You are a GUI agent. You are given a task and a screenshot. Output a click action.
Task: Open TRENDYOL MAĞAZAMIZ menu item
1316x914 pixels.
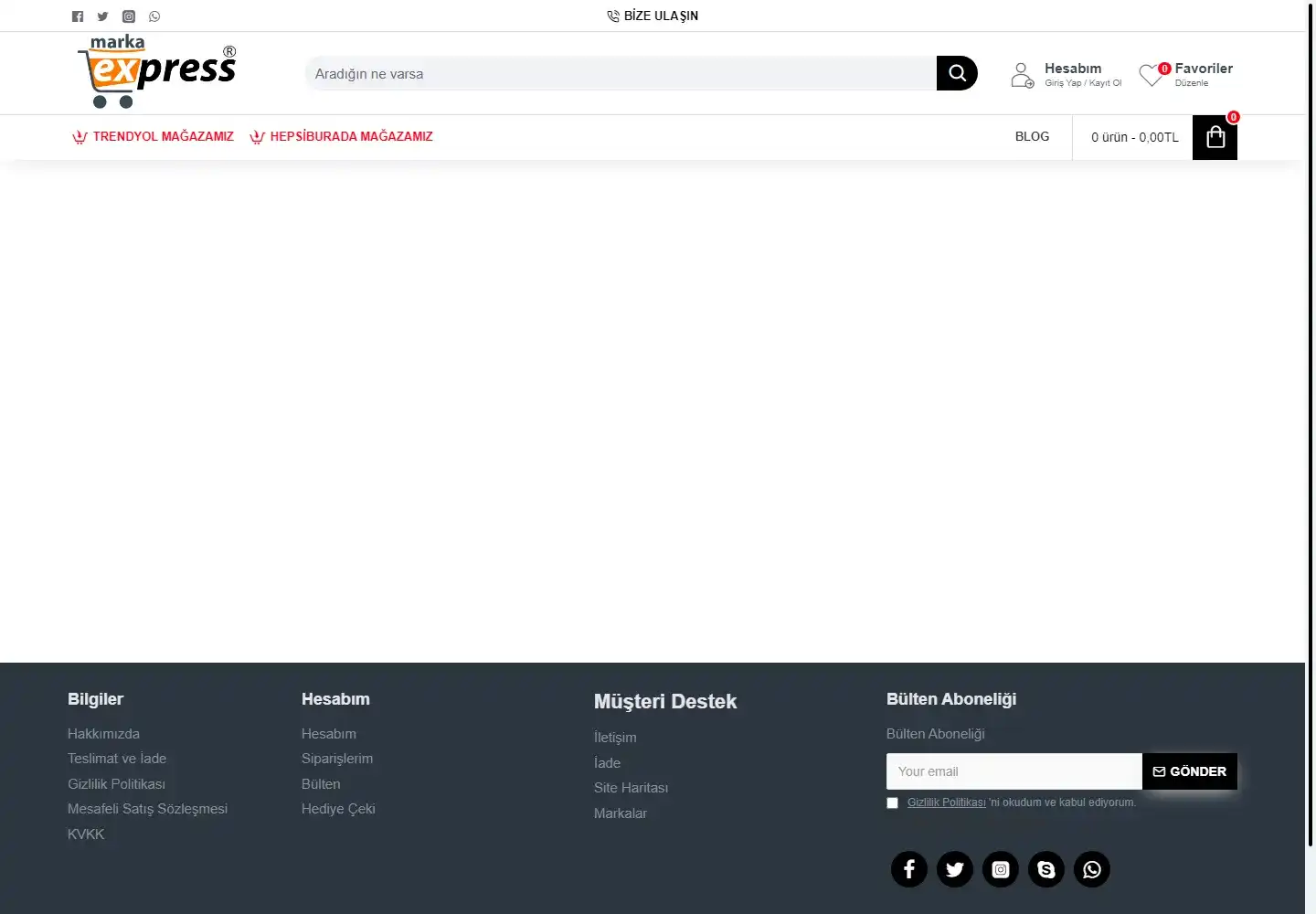pos(153,136)
